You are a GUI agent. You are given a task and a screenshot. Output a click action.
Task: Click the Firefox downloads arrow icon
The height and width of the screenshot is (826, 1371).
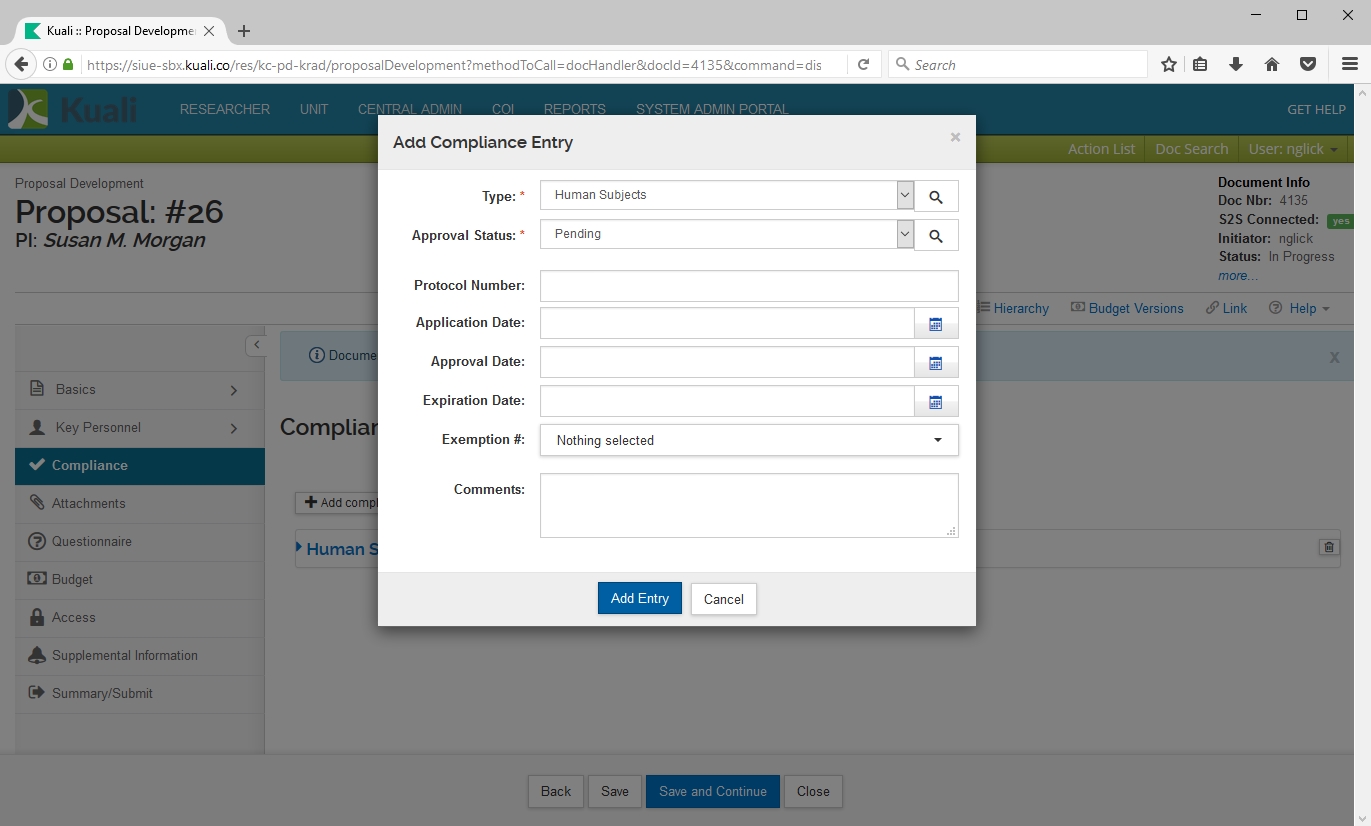point(1236,65)
